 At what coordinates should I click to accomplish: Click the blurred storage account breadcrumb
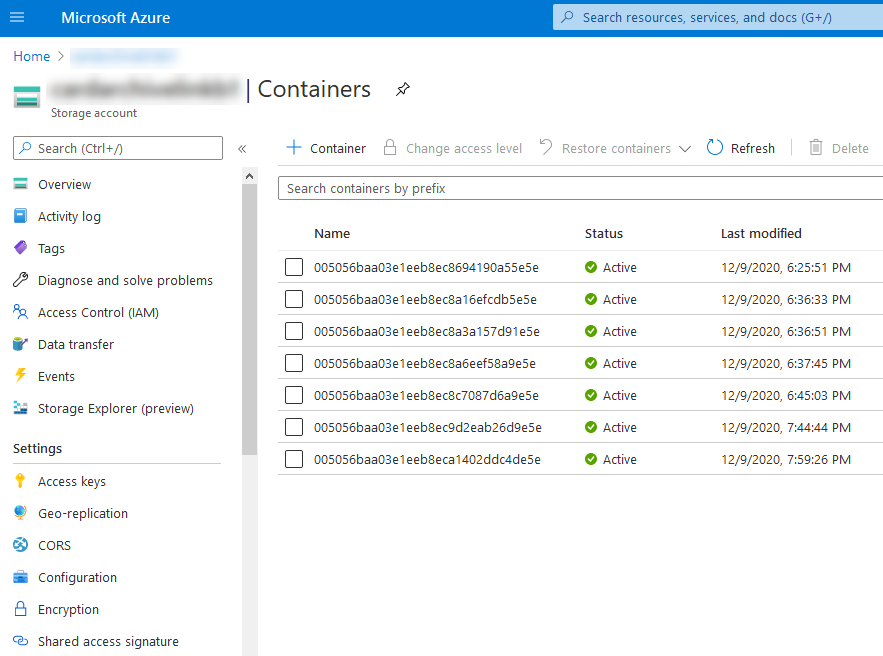click(x=124, y=56)
